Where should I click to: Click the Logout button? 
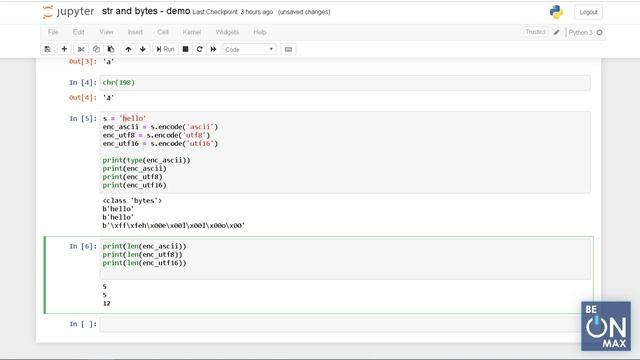(x=588, y=12)
